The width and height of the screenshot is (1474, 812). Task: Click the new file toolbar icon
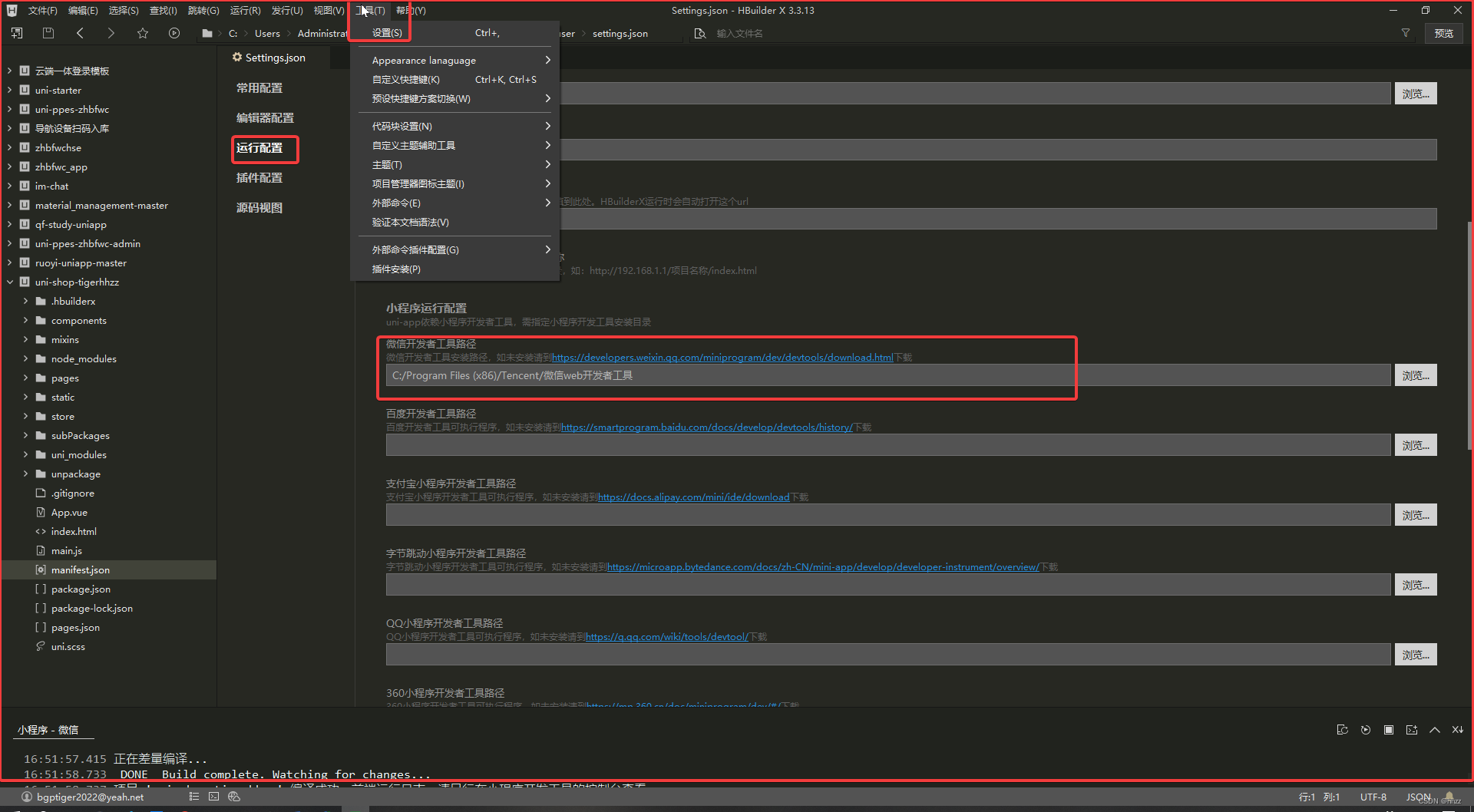coord(17,33)
